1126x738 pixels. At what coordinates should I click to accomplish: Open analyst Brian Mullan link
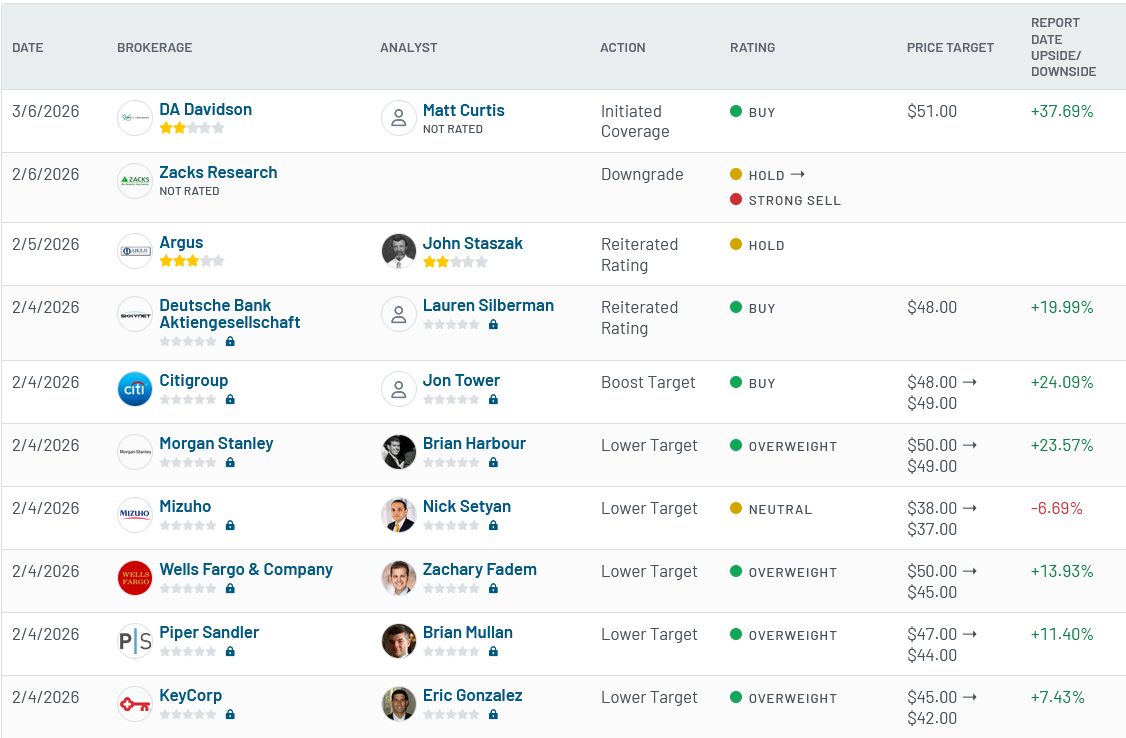467,632
